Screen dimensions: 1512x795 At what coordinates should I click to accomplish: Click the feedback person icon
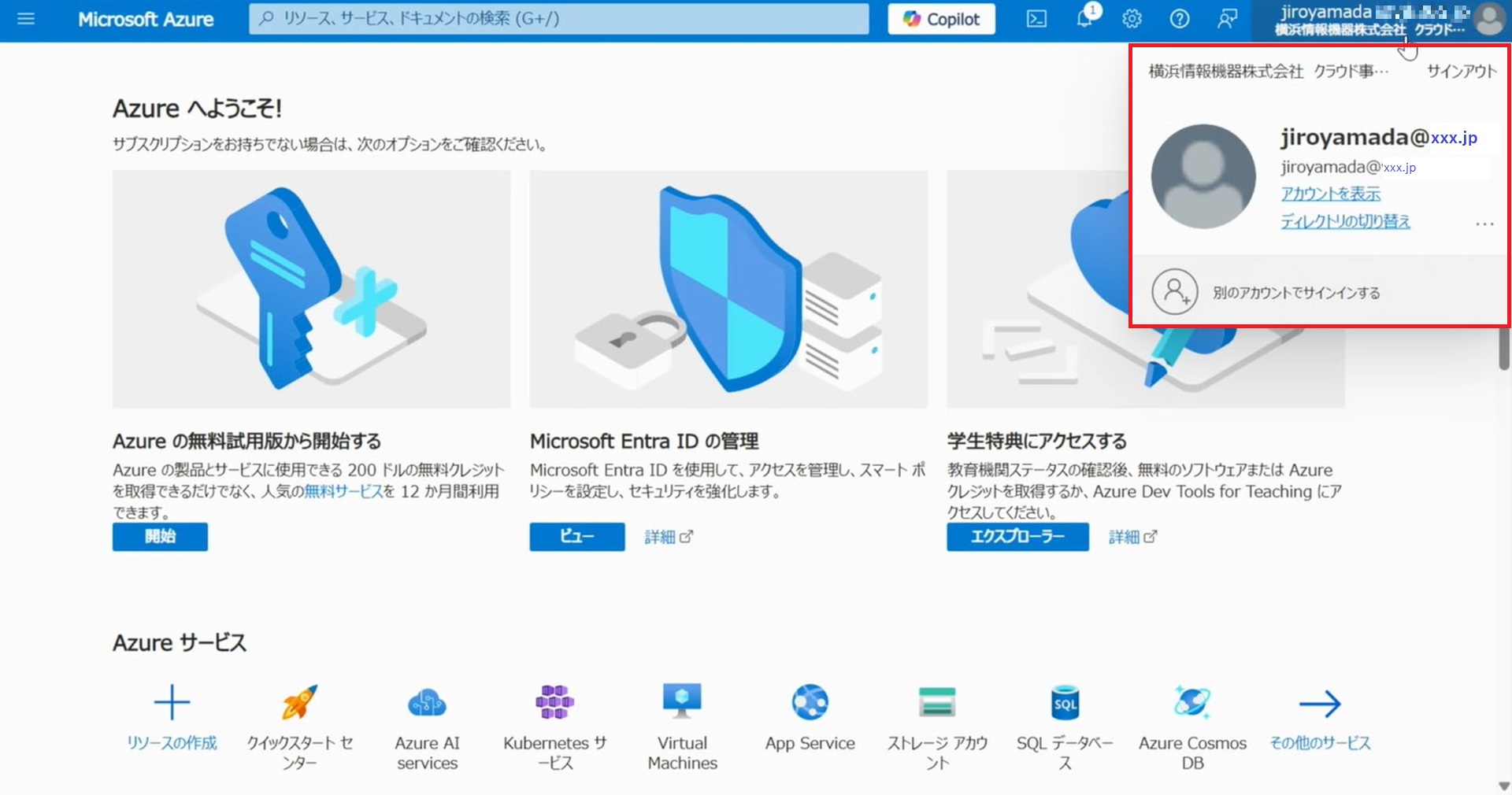[x=1226, y=19]
